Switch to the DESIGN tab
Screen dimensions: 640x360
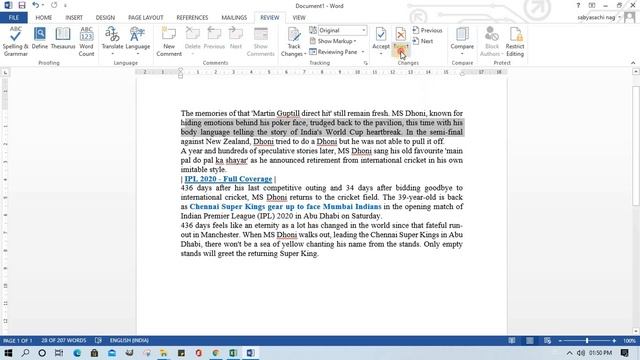tap(105, 18)
